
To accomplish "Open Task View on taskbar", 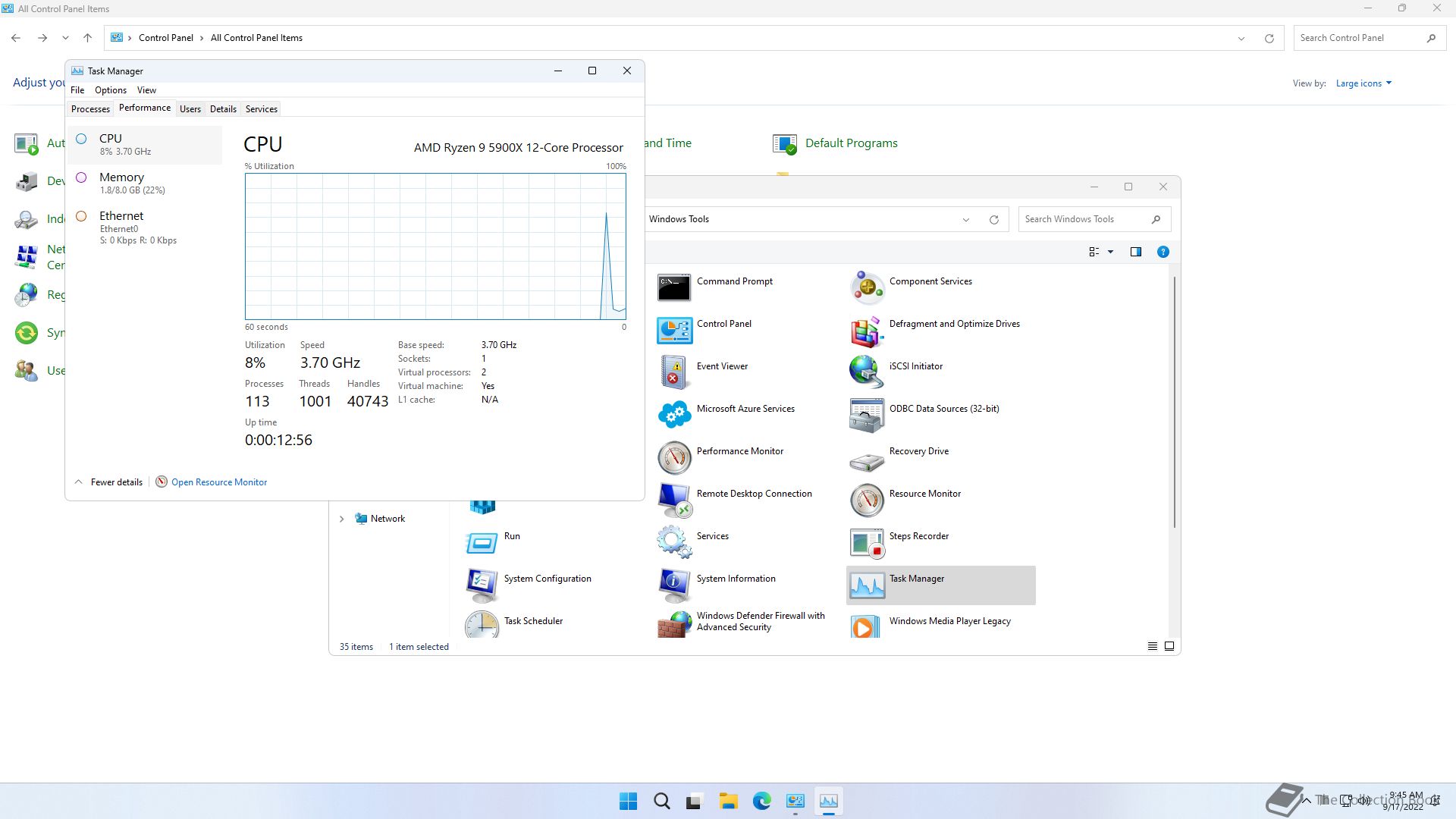I will 695,801.
